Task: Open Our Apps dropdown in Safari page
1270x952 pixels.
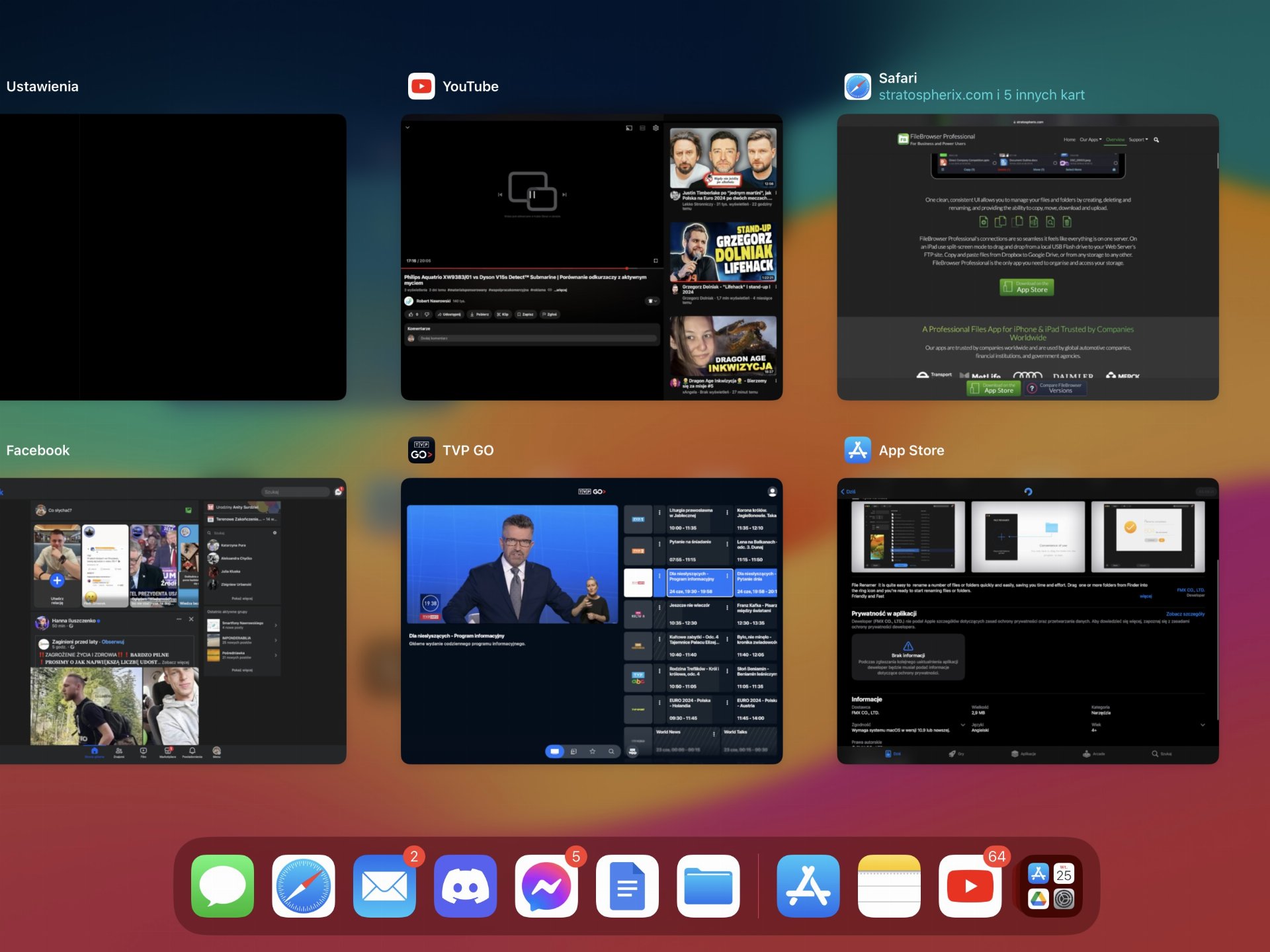Action: coord(1091,139)
